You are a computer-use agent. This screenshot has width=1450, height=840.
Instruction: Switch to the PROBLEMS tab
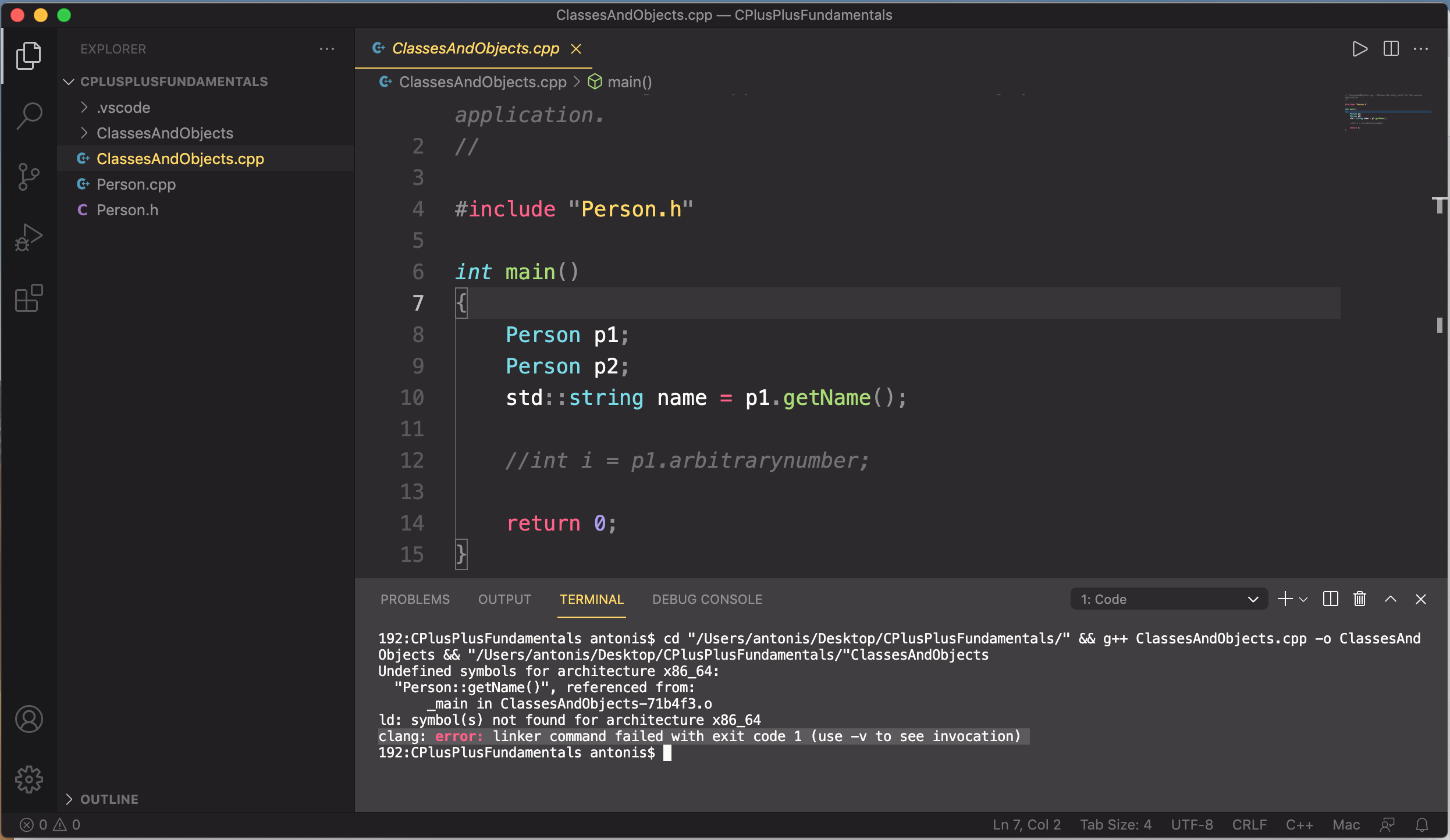[415, 599]
